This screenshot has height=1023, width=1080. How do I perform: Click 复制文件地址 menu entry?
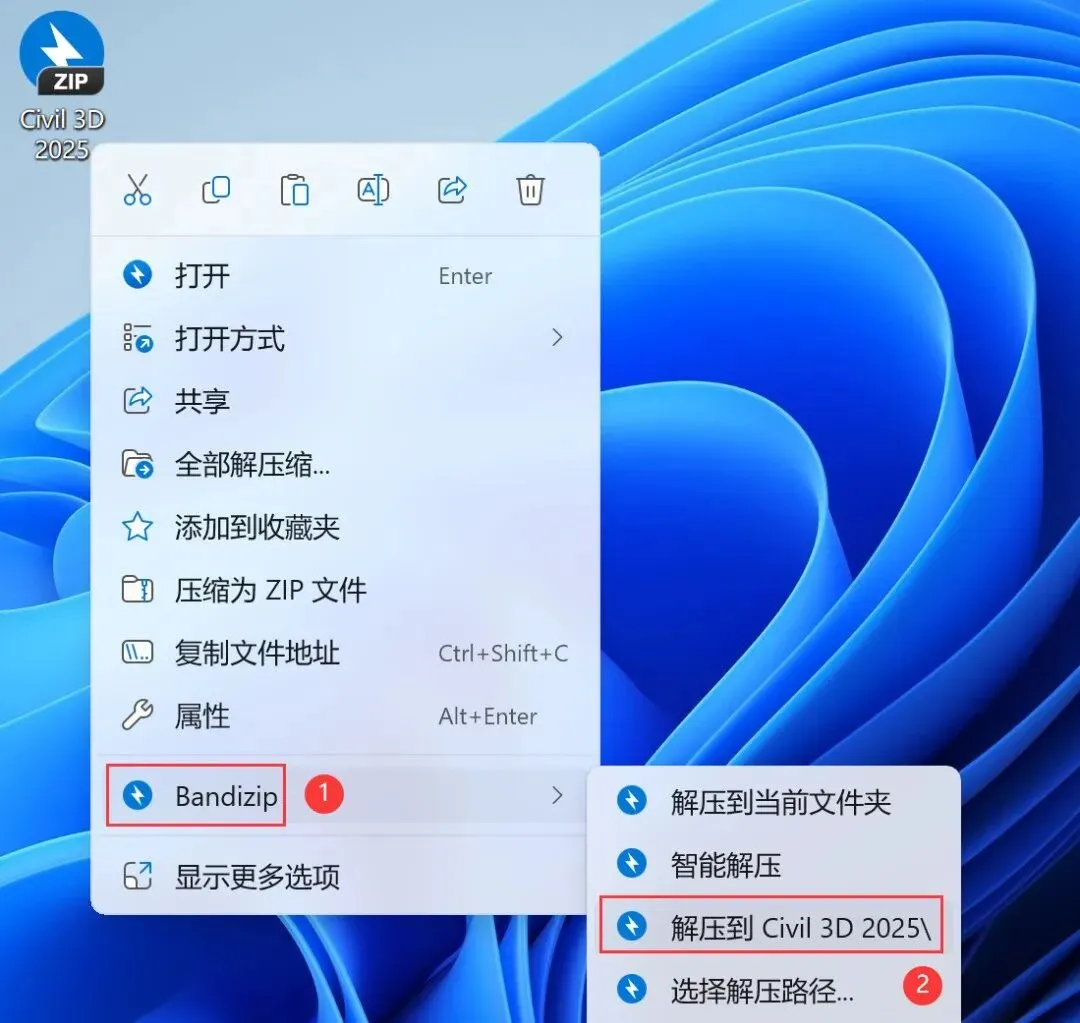pyautogui.click(x=345, y=652)
